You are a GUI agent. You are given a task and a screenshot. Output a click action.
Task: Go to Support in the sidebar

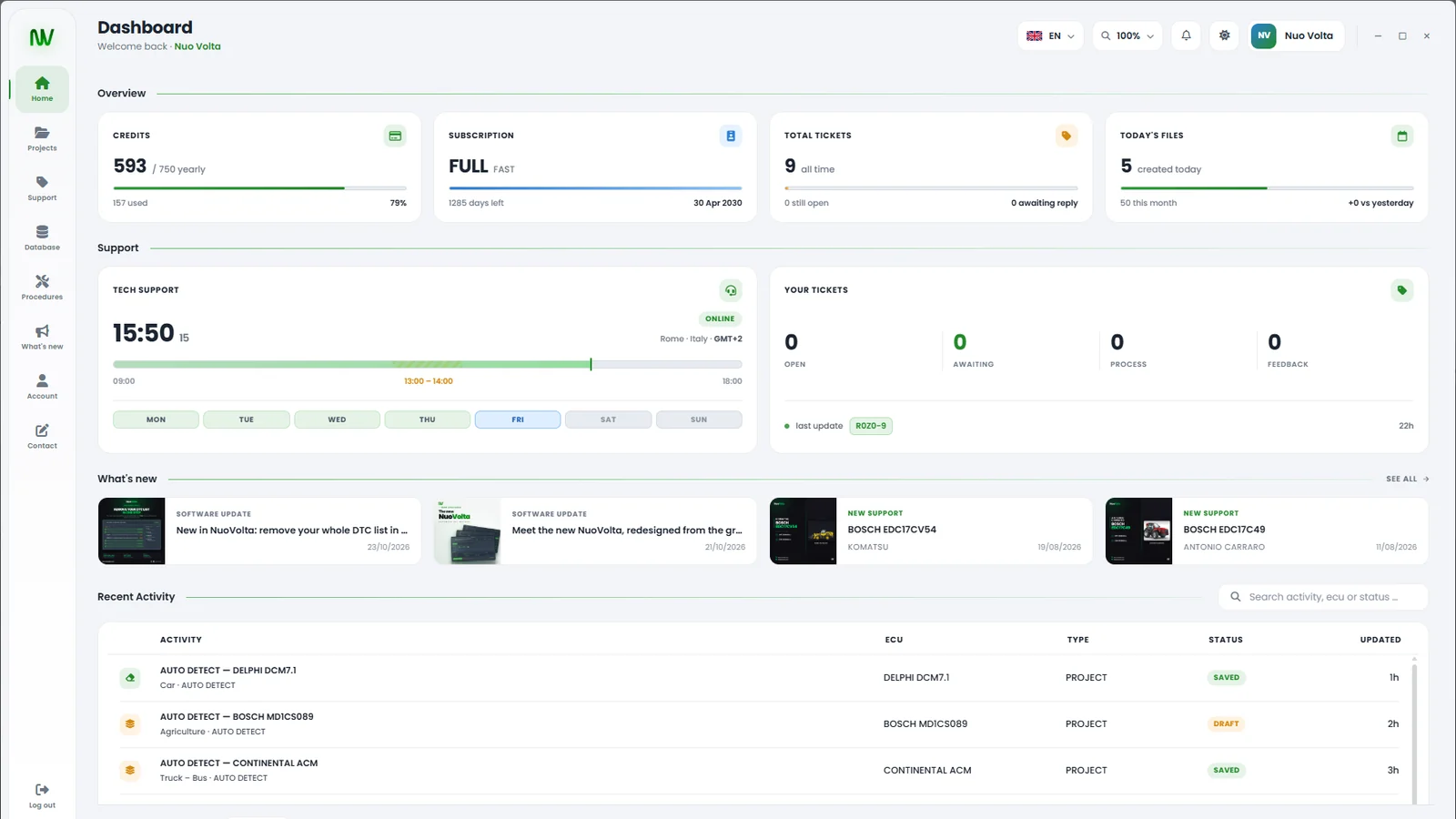(x=42, y=188)
